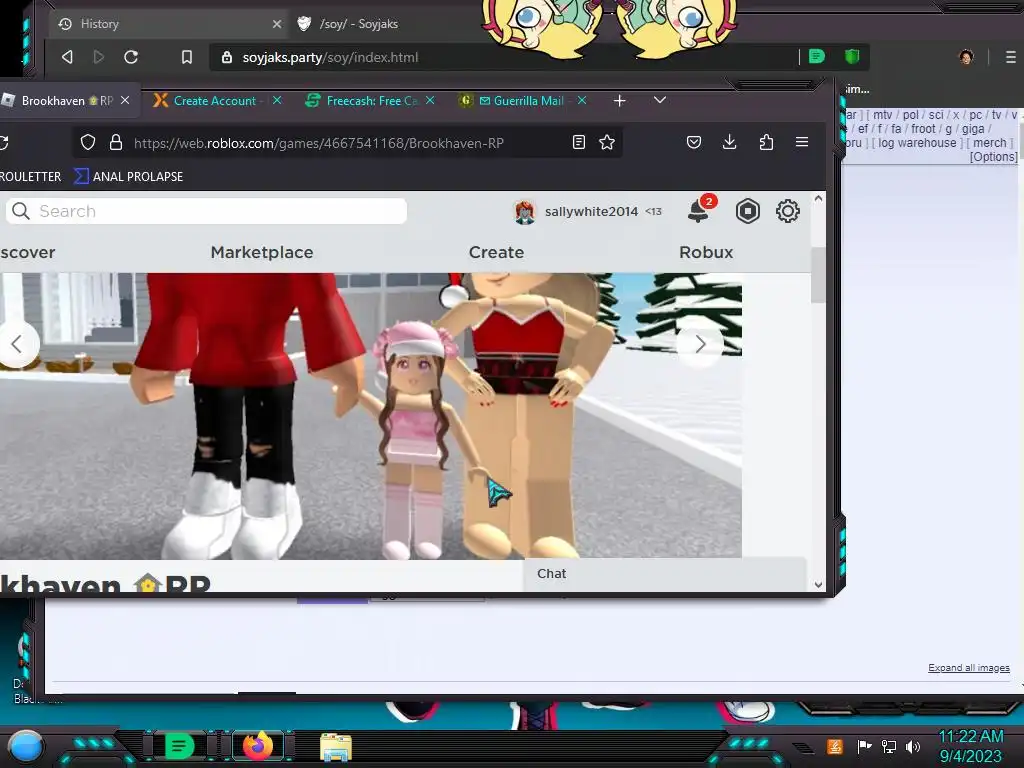Open Create in Roblox navigation
Screen dimensions: 1024x768
pyautogui.click(x=496, y=252)
